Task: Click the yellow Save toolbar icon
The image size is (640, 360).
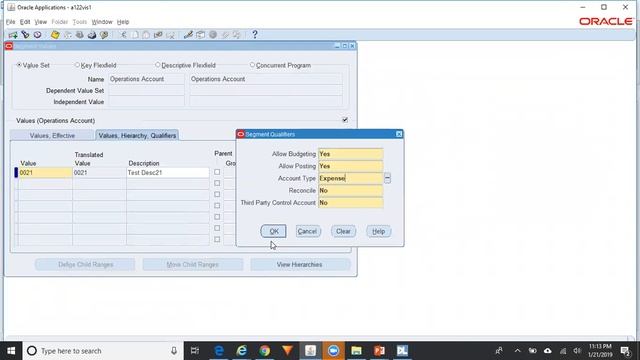Action: [x=55, y=35]
